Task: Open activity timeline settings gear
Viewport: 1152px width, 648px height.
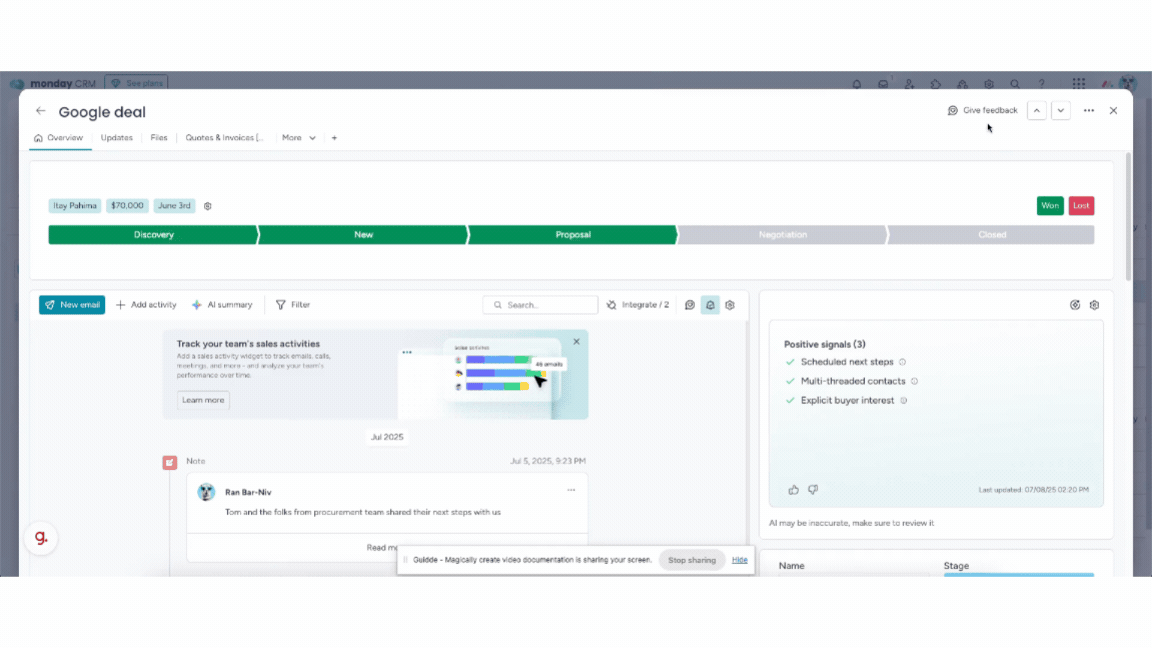Action: 730,305
